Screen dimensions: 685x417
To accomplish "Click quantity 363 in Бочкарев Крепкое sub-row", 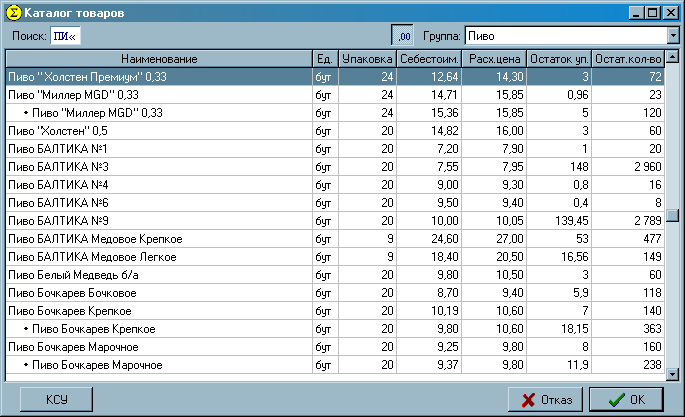I will [652, 329].
